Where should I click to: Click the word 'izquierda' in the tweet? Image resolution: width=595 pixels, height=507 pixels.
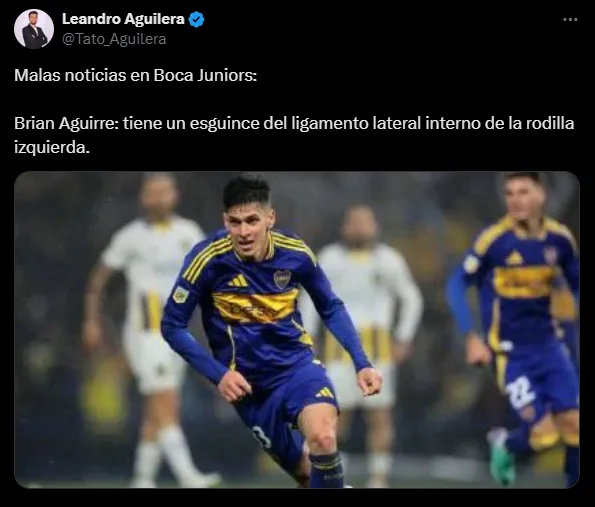coord(50,147)
